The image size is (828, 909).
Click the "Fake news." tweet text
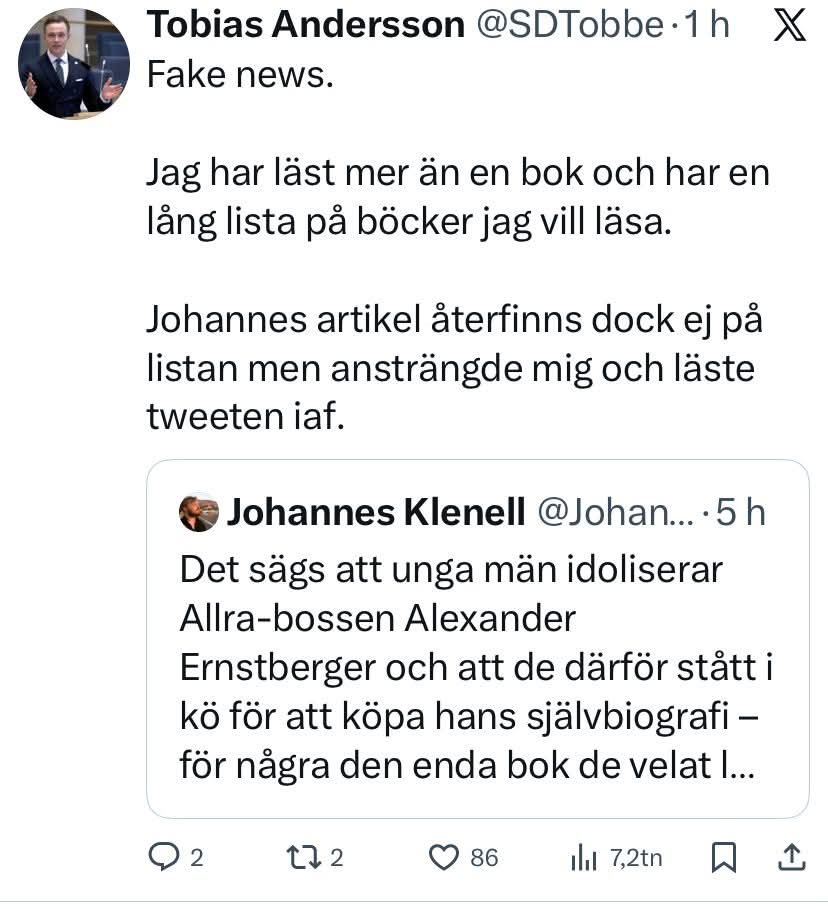[239, 76]
